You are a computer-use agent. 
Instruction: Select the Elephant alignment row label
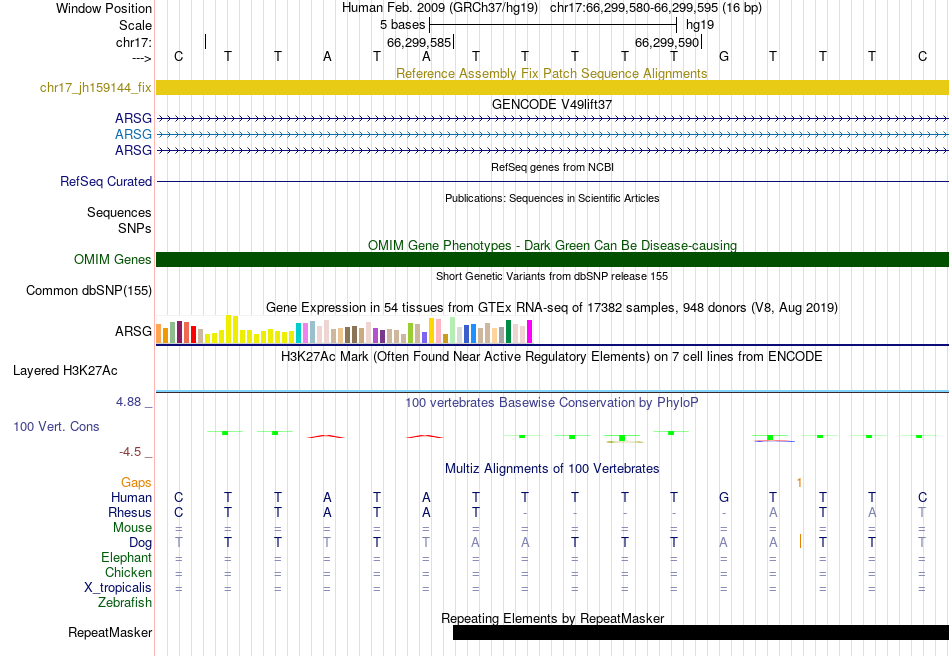click(126, 557)
